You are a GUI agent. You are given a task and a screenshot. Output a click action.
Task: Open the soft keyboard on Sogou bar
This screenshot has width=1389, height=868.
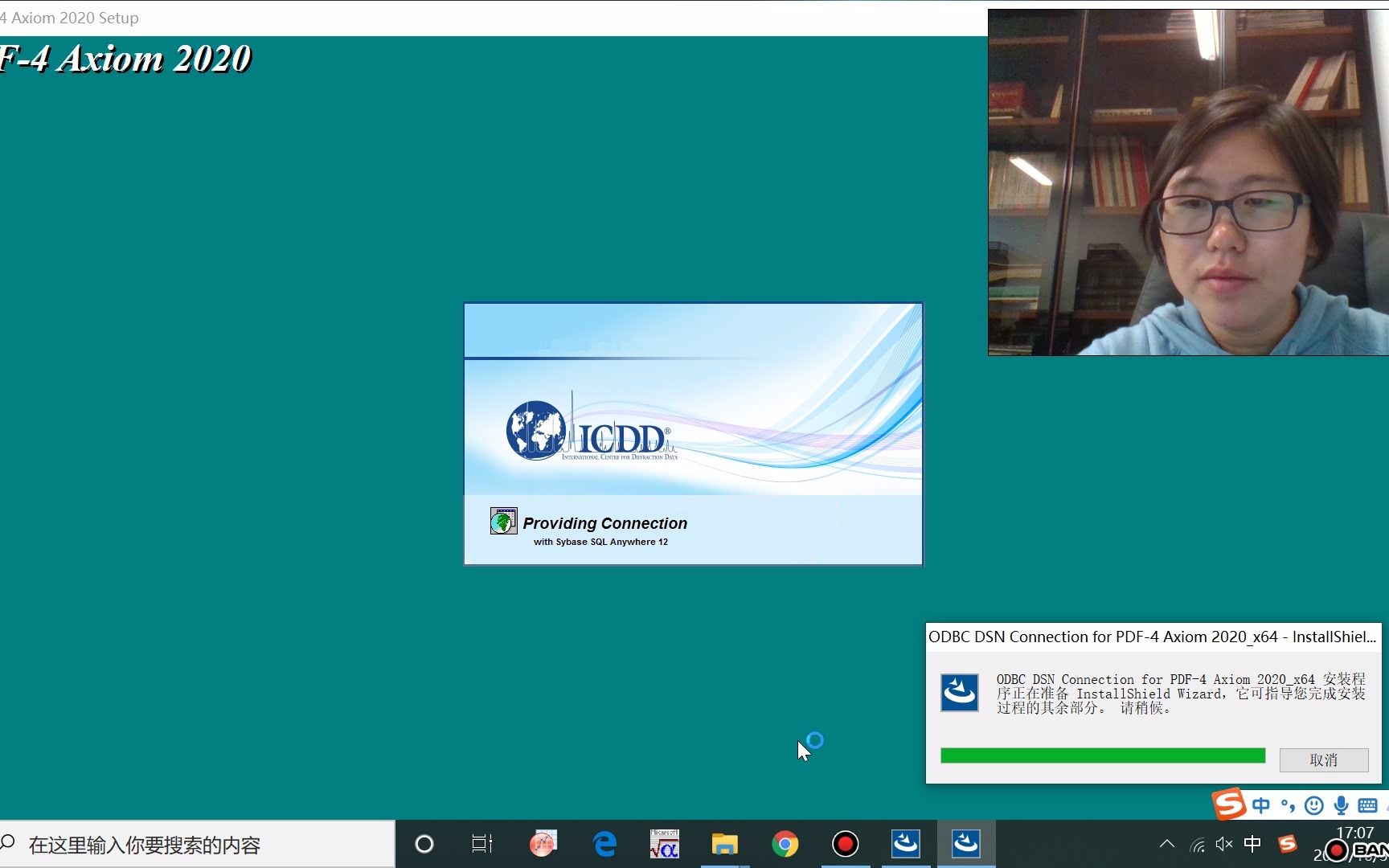(1367, 805)
